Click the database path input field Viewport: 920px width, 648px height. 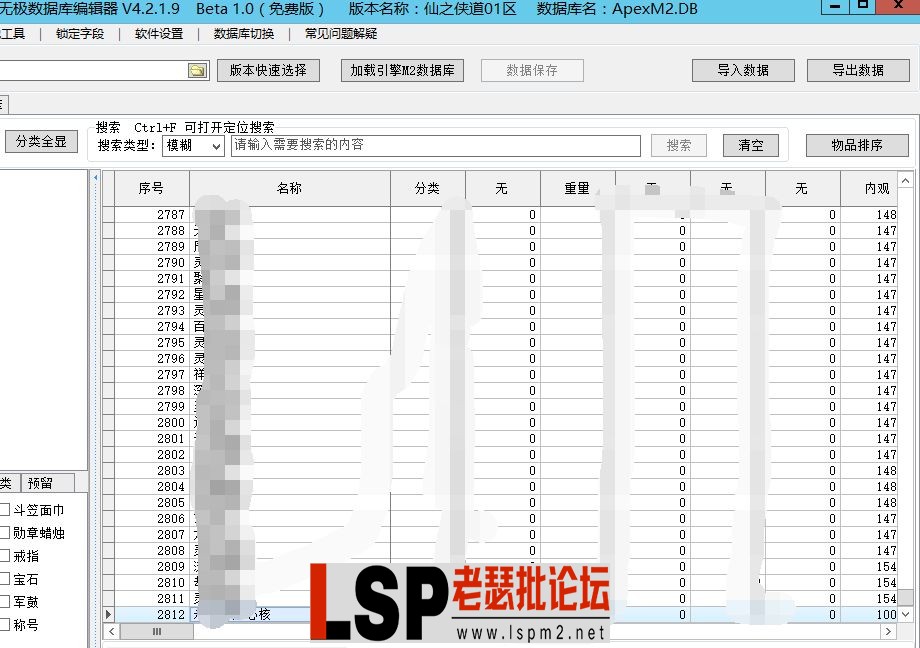tap(93, 70)
